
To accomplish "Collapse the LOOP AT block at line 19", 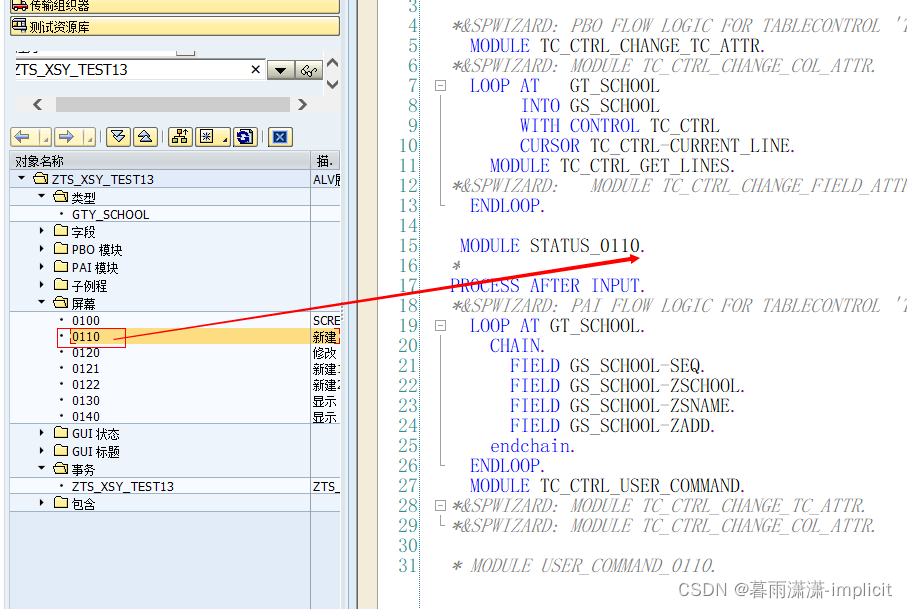I will point(440,326).
